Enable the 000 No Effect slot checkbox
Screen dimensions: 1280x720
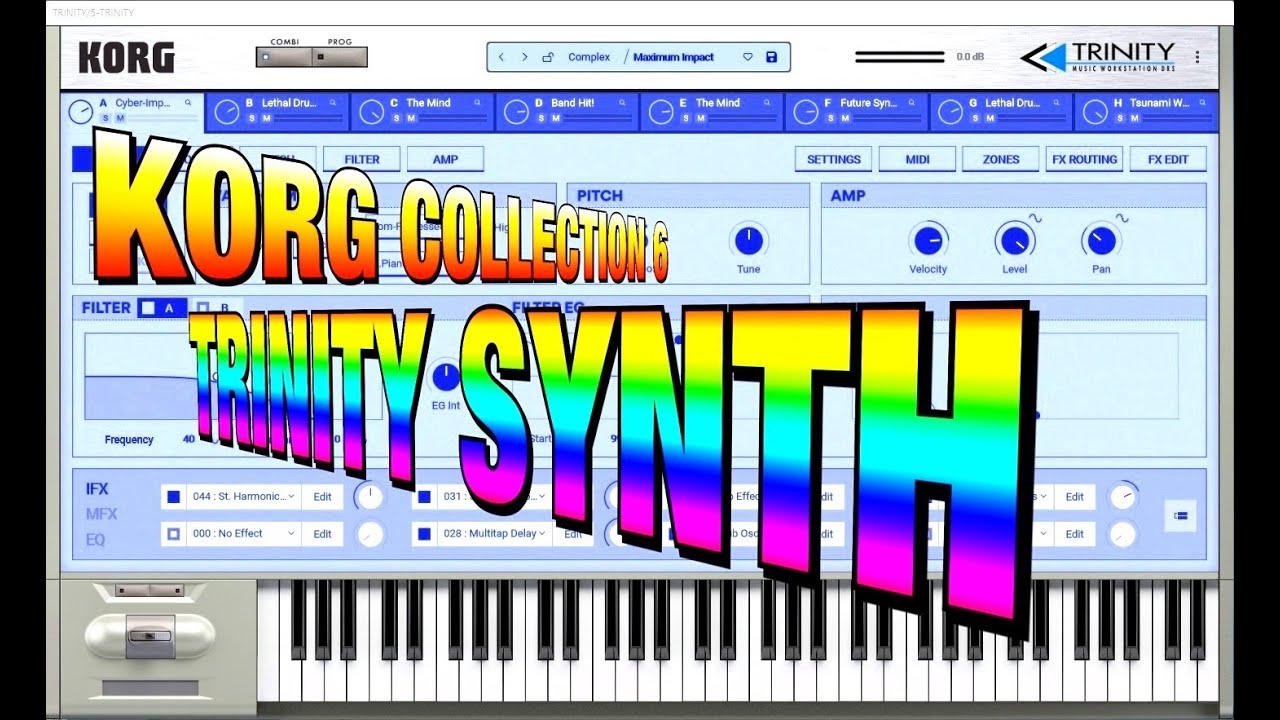tap(174, 534)
